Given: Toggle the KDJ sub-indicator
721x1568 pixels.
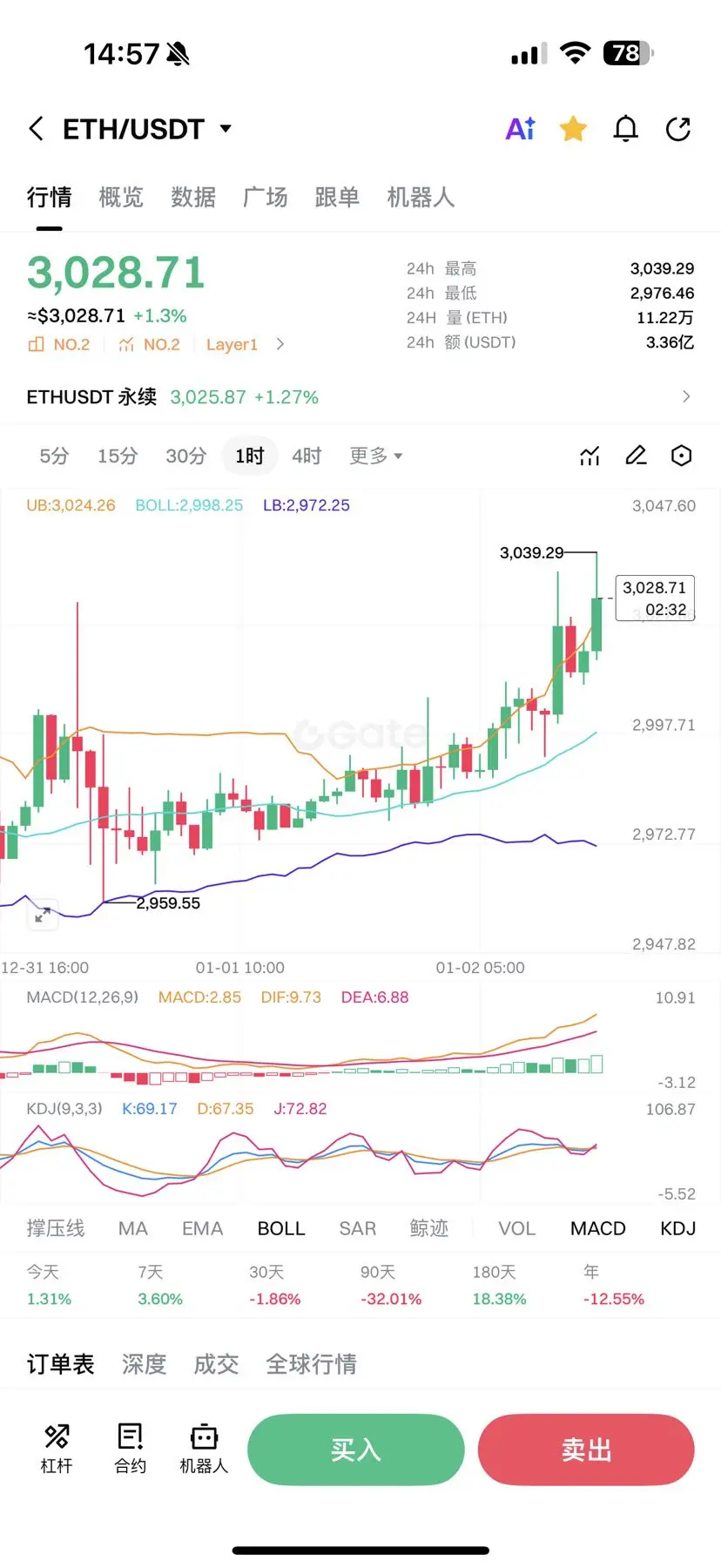Looking at the screenshot, I should [x=677, y=1228].
